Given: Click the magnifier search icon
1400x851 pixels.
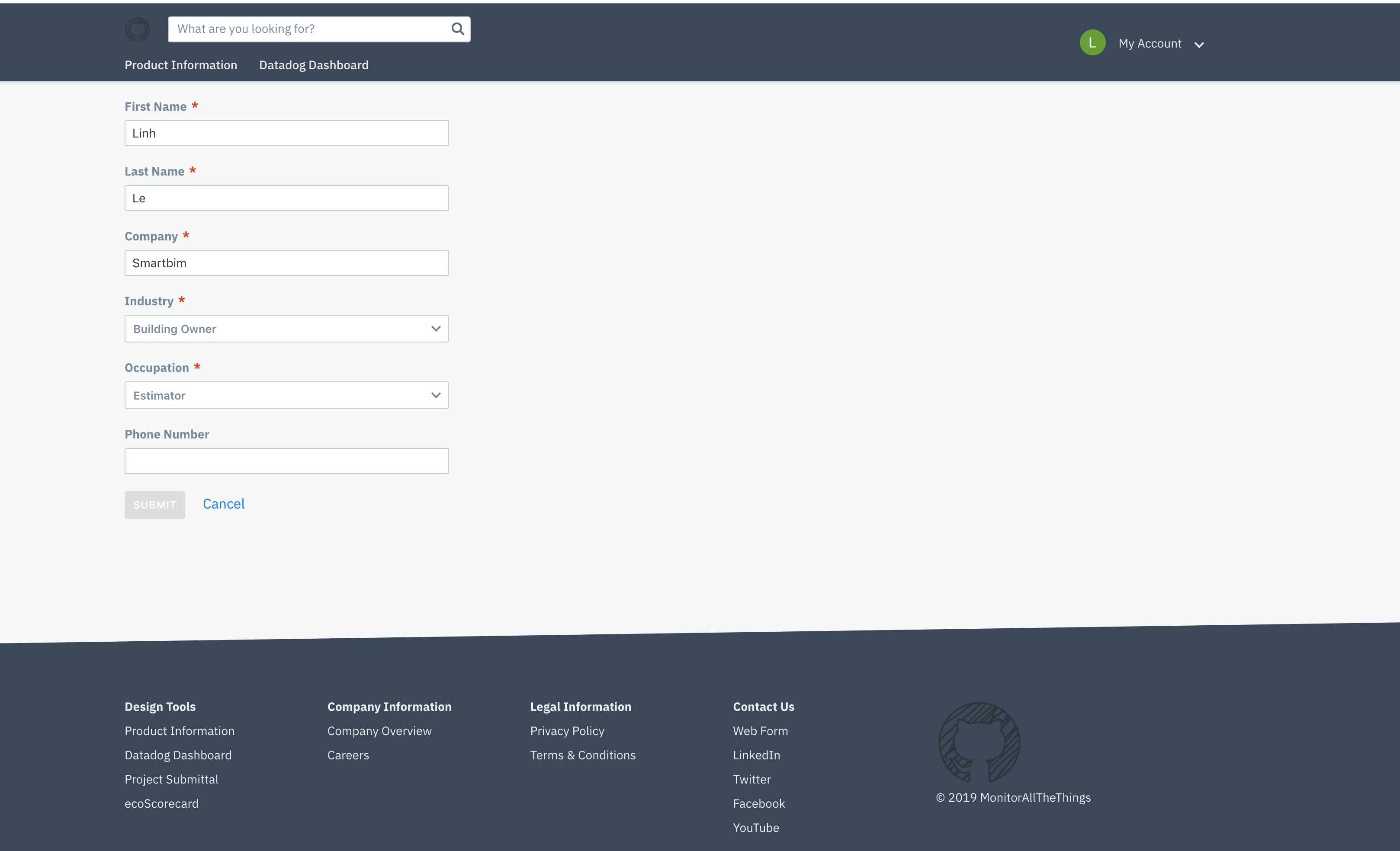Looking at the screenshot, I should pos(457,29).
